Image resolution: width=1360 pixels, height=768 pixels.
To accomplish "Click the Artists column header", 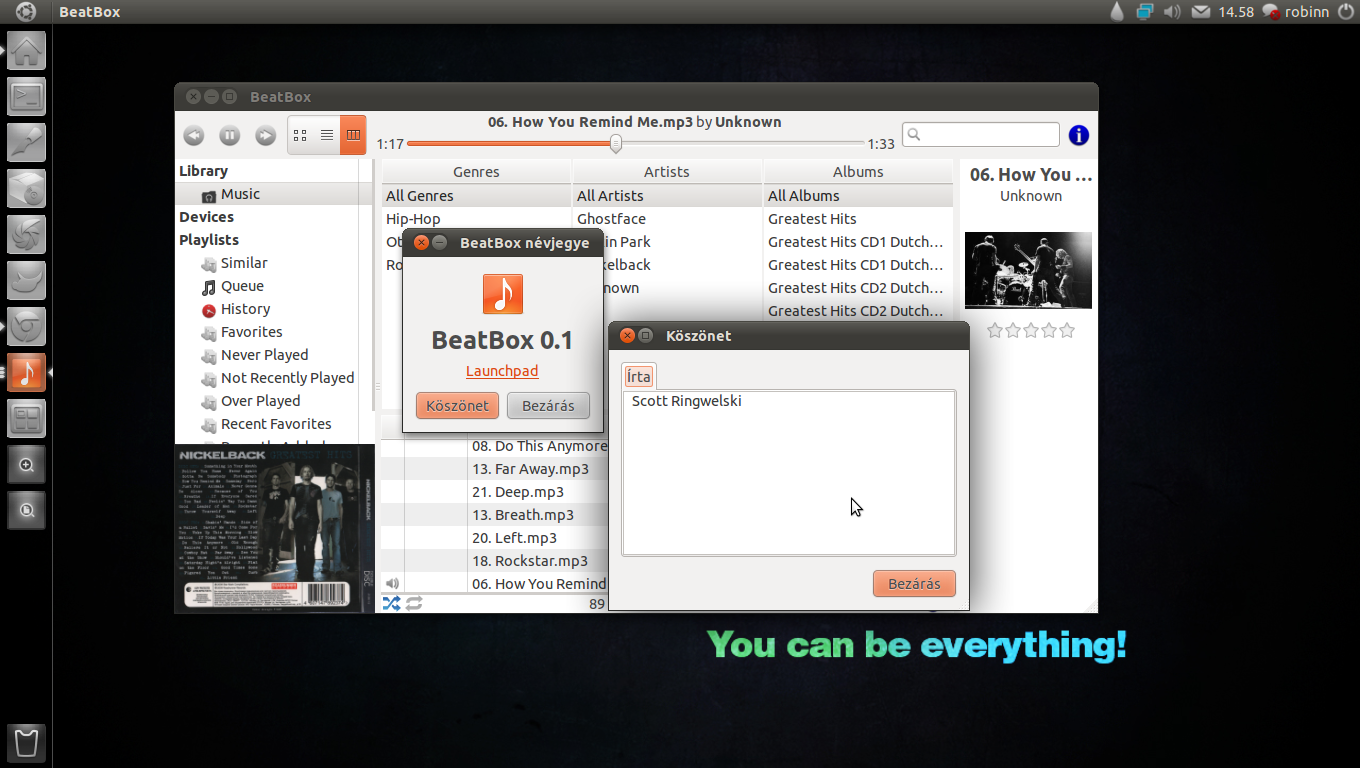I will click(x=667, y=172).
